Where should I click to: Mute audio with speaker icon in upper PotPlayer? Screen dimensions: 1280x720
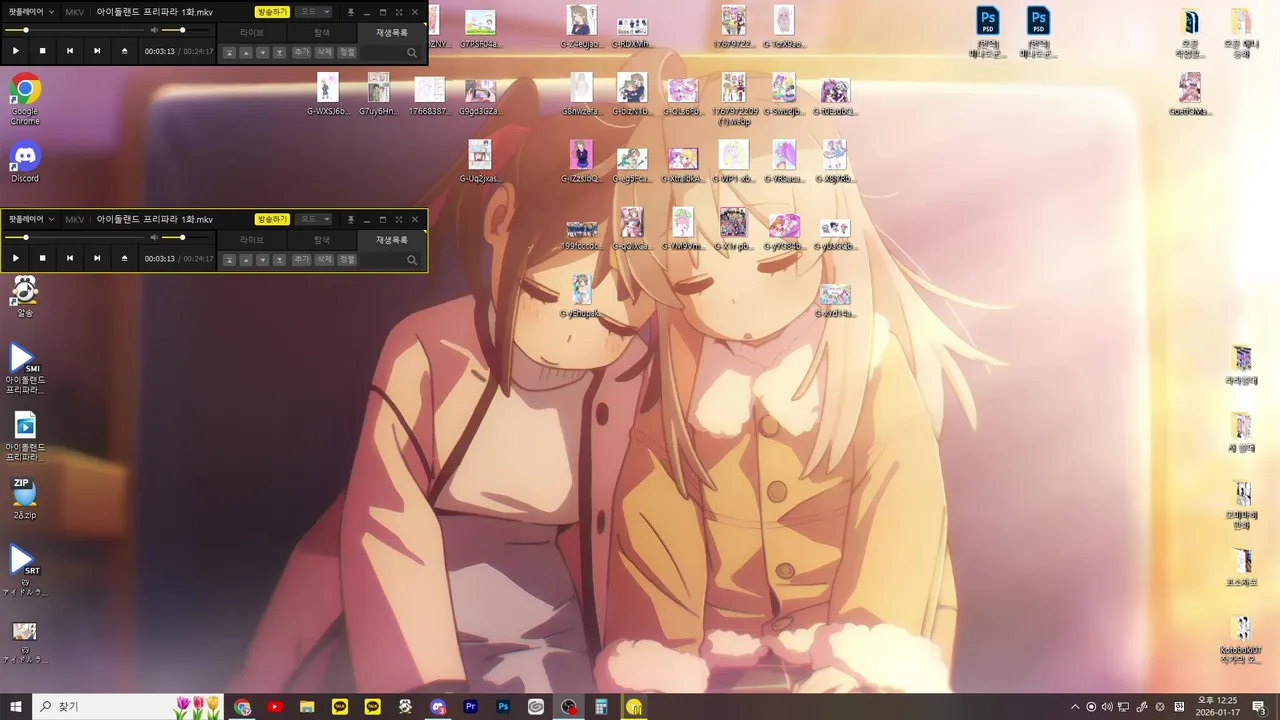click(x=154, y=30)
